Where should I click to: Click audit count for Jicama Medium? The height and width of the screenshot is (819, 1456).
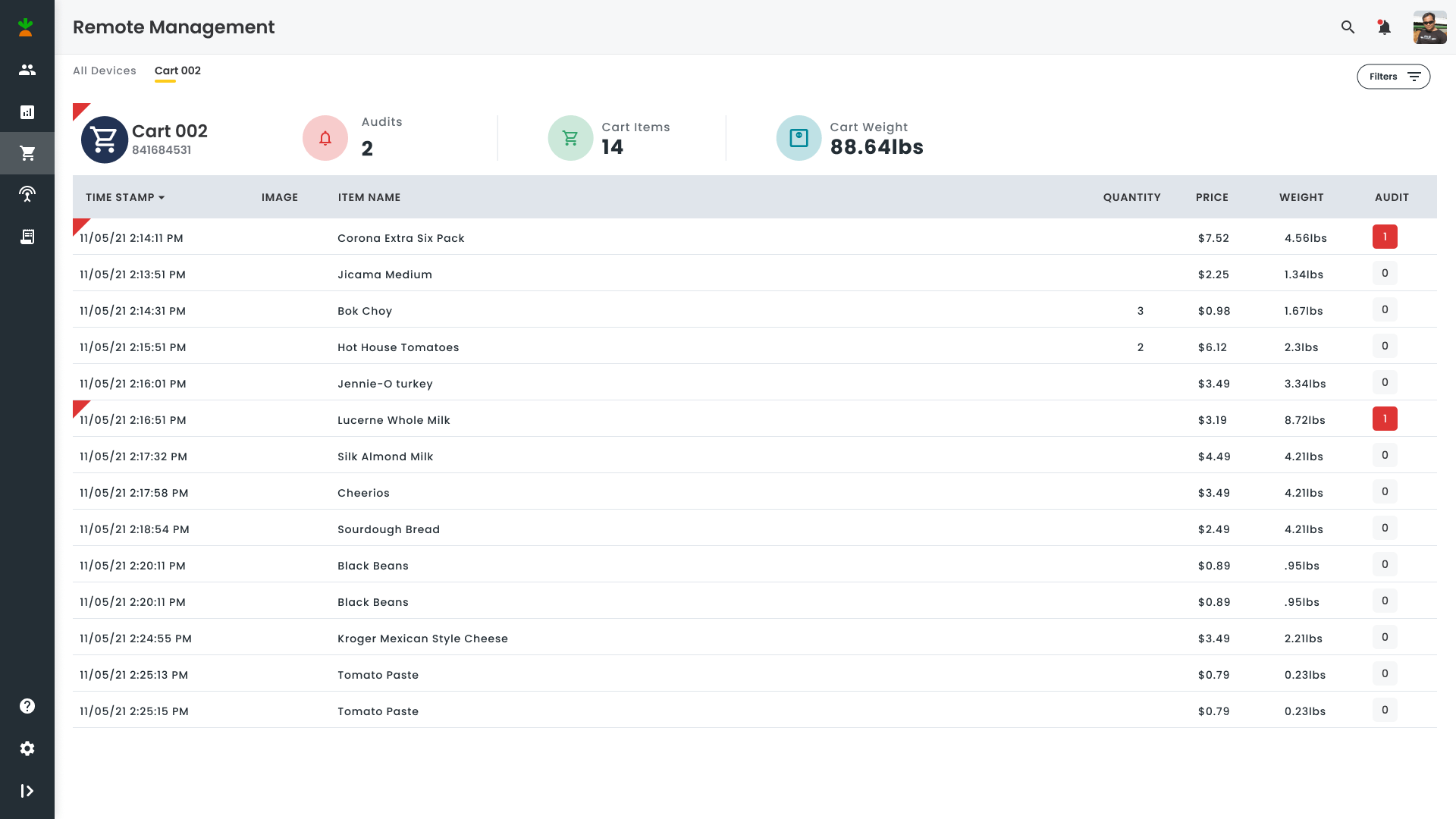(x=1385, y=273)
